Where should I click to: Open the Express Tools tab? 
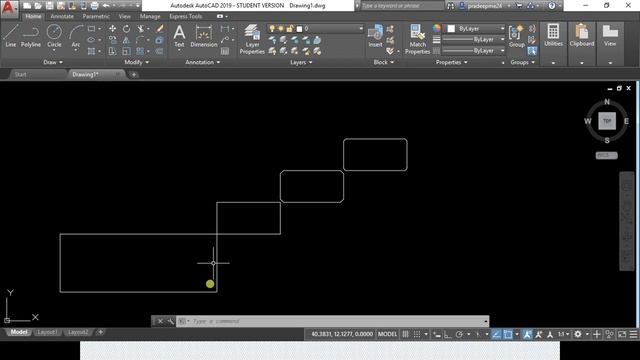pyautogui.click(x=186, y=16)
